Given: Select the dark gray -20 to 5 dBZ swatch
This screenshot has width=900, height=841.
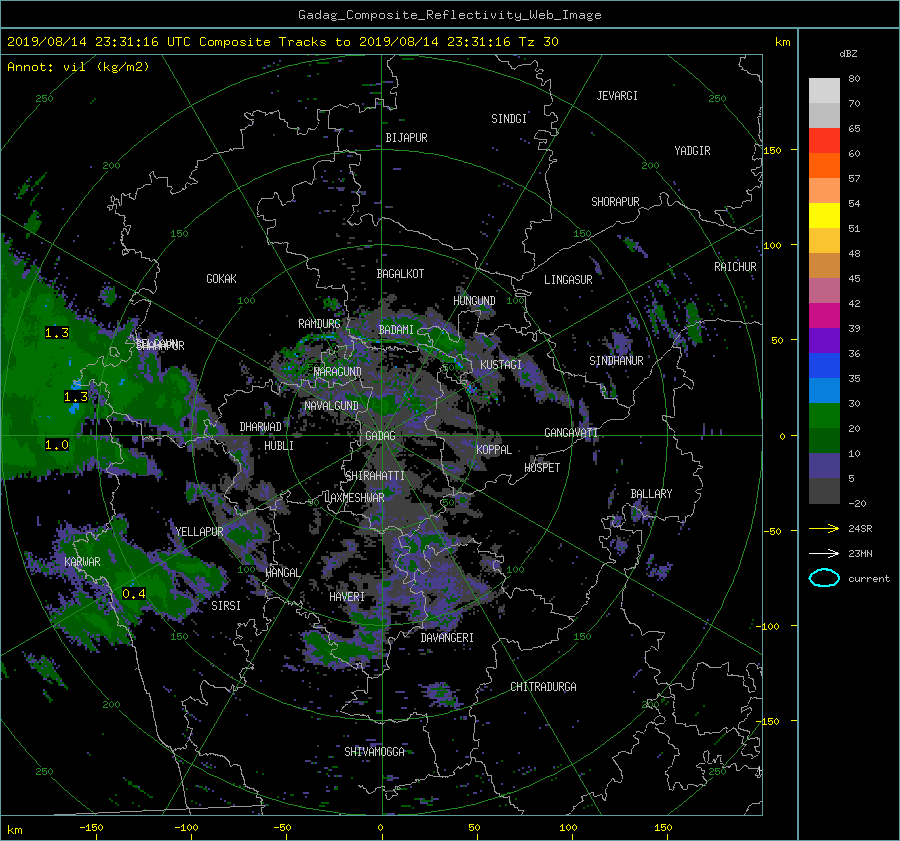Looking at the screenshot, I should pos(824,491).
